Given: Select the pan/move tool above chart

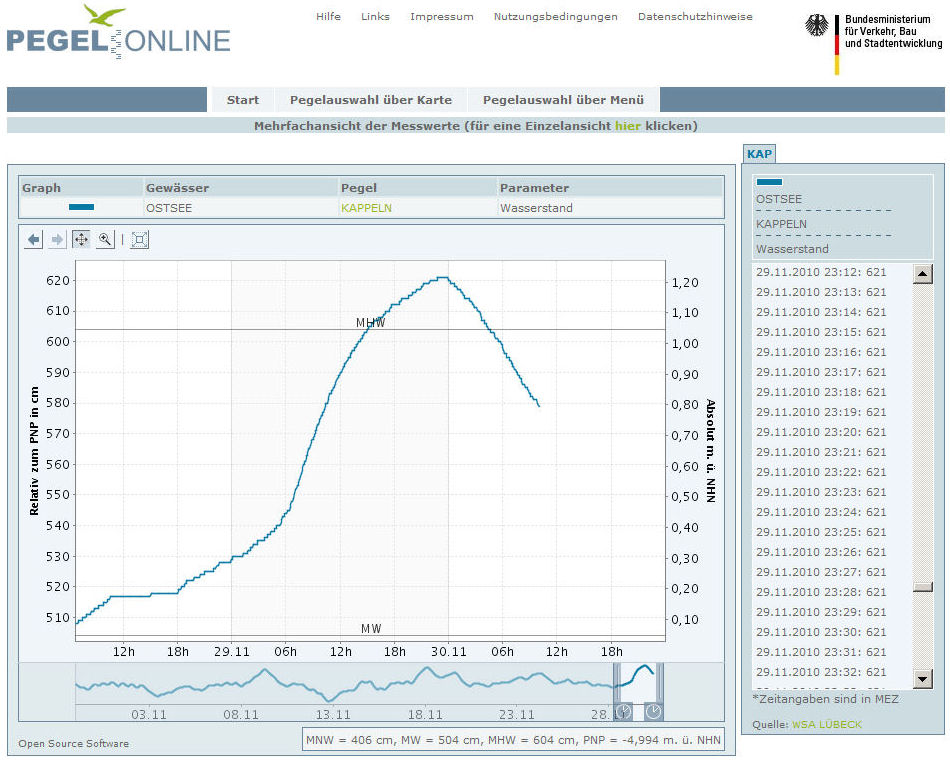Looking at the screenshot, I should point(81,240).
